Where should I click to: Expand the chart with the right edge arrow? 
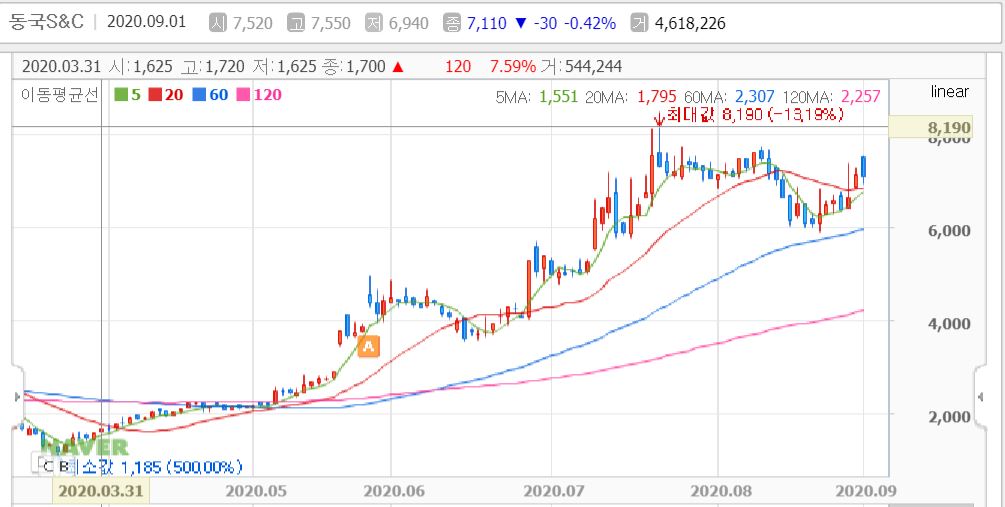point(981,397)
